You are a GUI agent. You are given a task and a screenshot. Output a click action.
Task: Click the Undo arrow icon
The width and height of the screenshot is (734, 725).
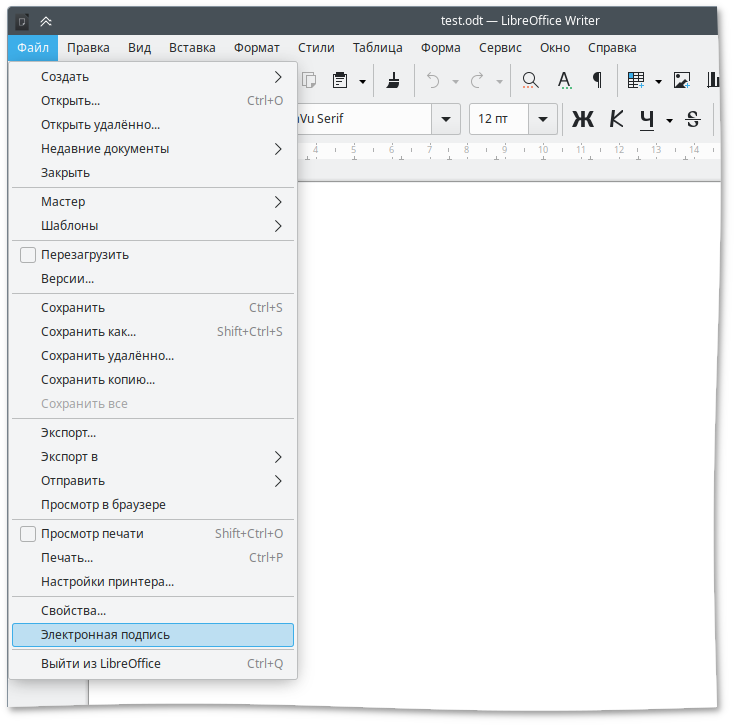point(433,81)
